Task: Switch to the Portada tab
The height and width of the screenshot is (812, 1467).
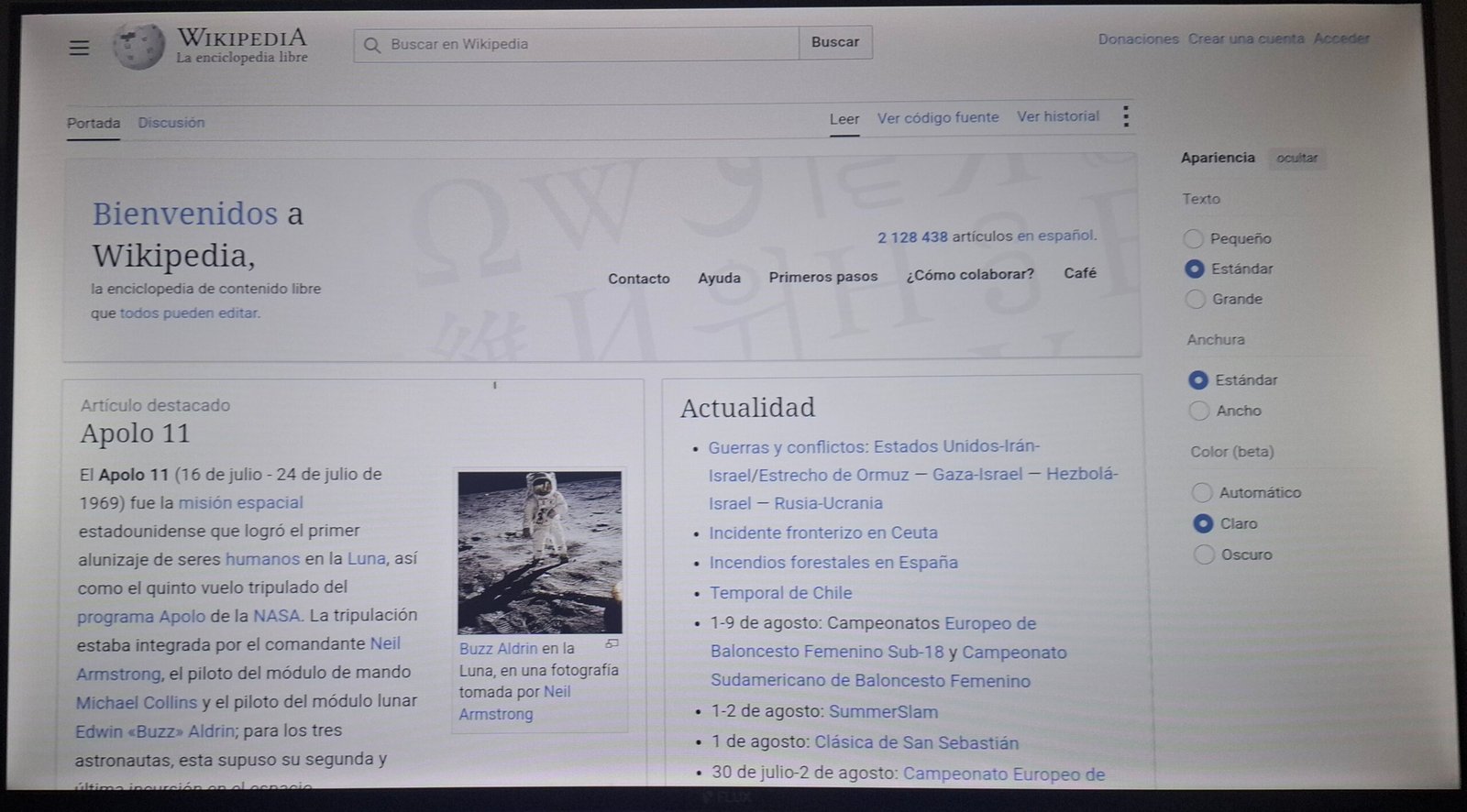Action: (x=94, y=123)
